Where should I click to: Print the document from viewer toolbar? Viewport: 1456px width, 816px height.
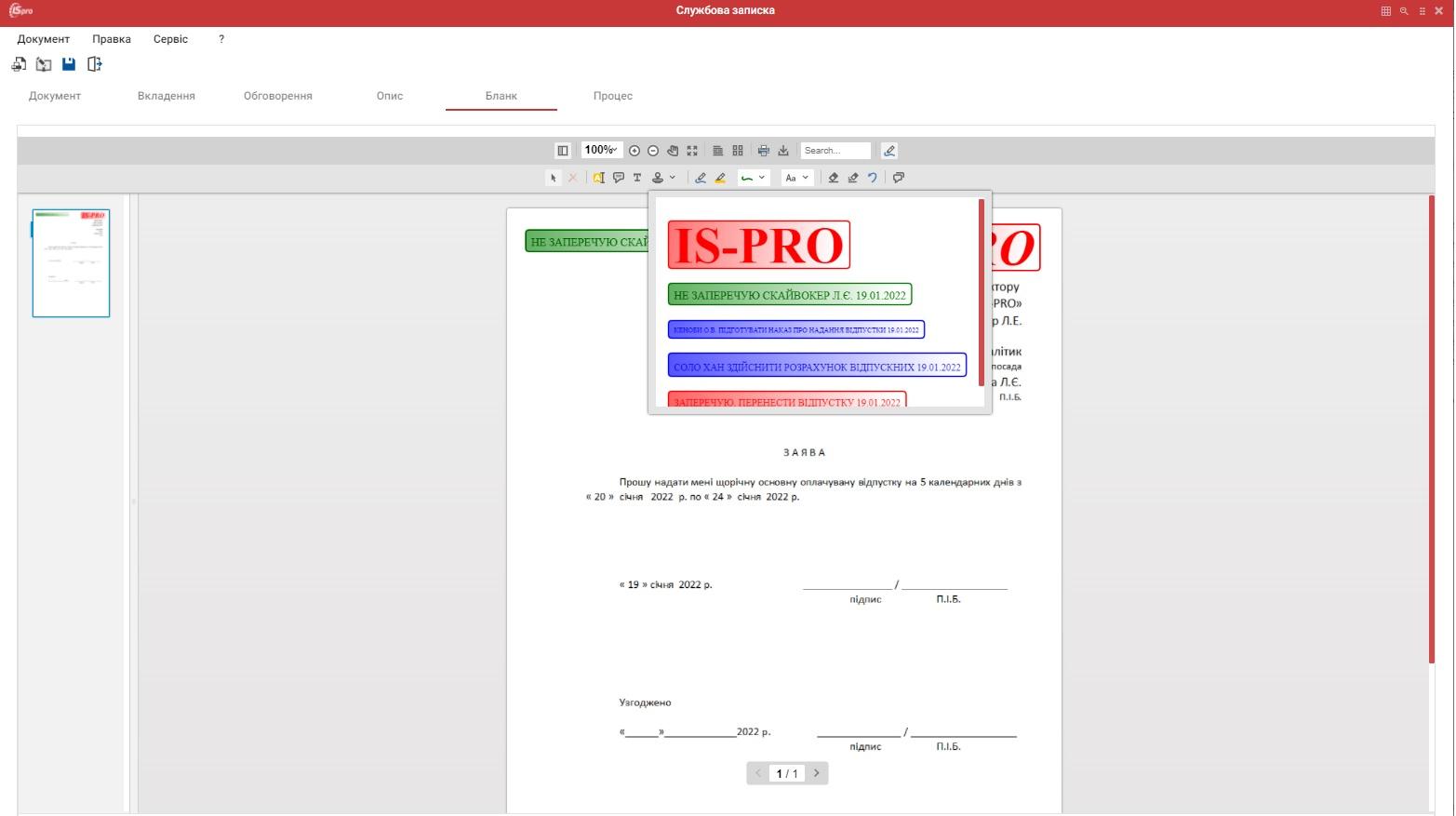[x=764, y=151]
